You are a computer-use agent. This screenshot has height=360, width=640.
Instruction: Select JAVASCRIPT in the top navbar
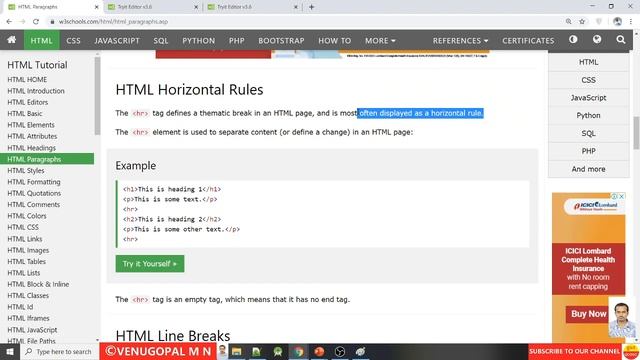[x=117, y=40]
